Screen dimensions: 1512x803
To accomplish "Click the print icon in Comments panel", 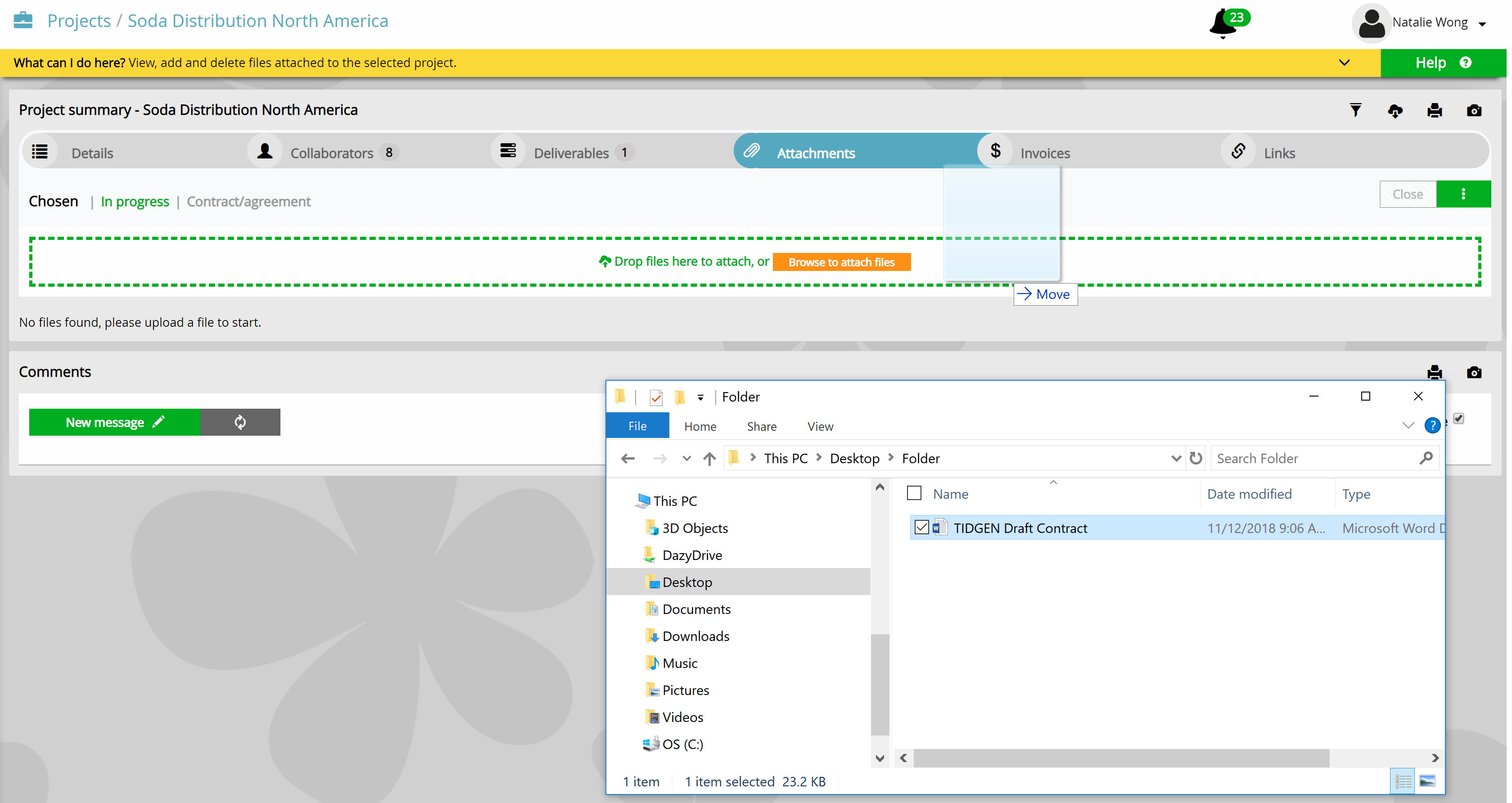I will (1435, 372).
